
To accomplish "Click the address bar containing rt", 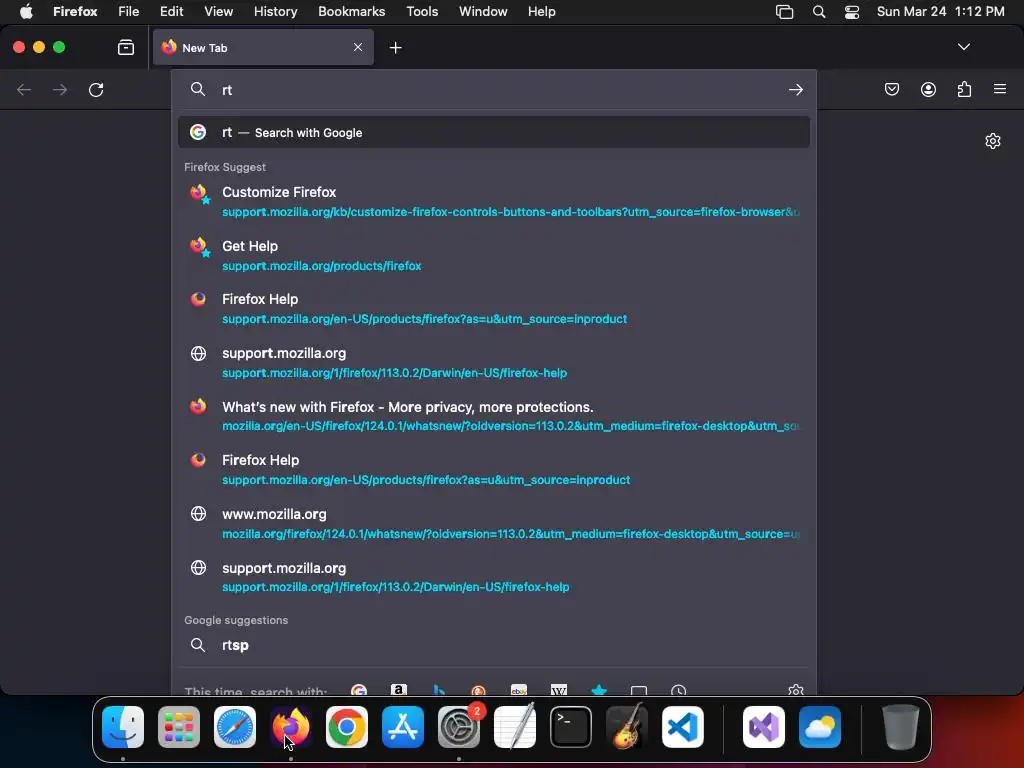I will (494, 90).
